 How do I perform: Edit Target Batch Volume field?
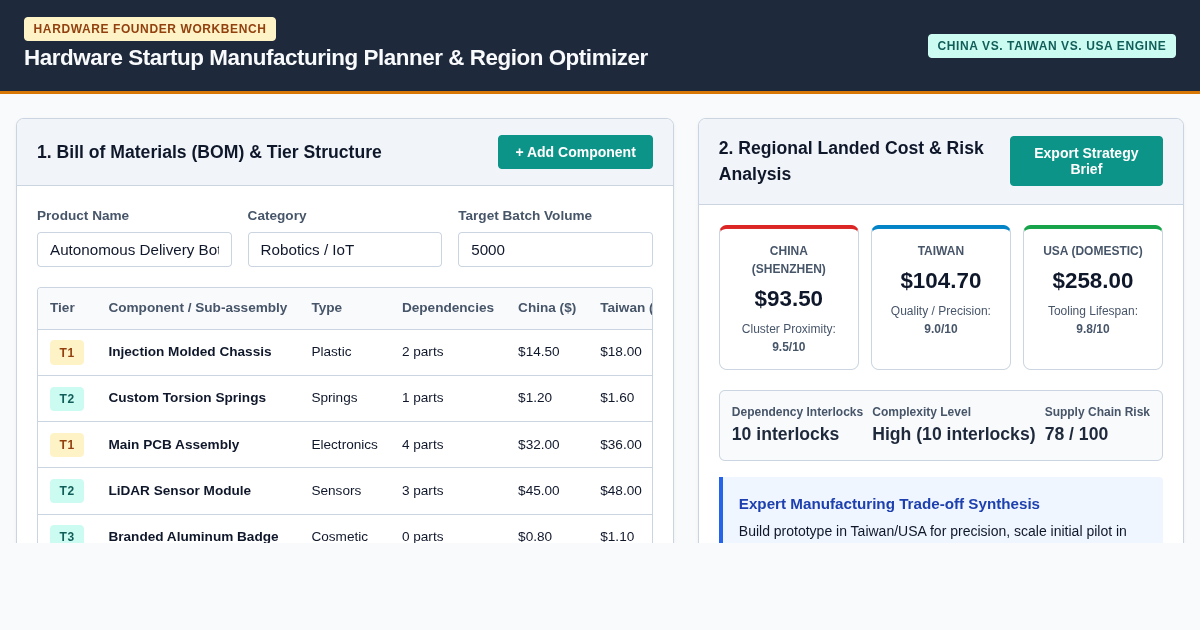pyautogui.click(x=555, y=250)
